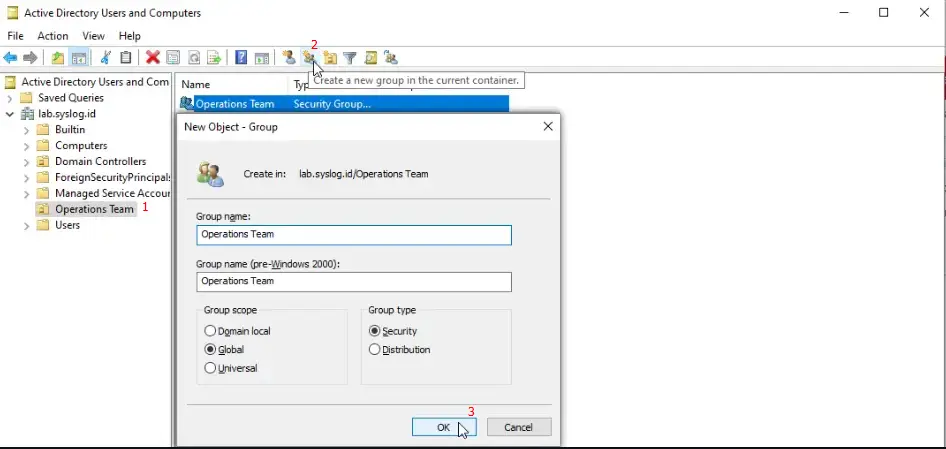Viewport: 946px width, 449px height.
Task: Select Distribution group type
Action: 375,349
